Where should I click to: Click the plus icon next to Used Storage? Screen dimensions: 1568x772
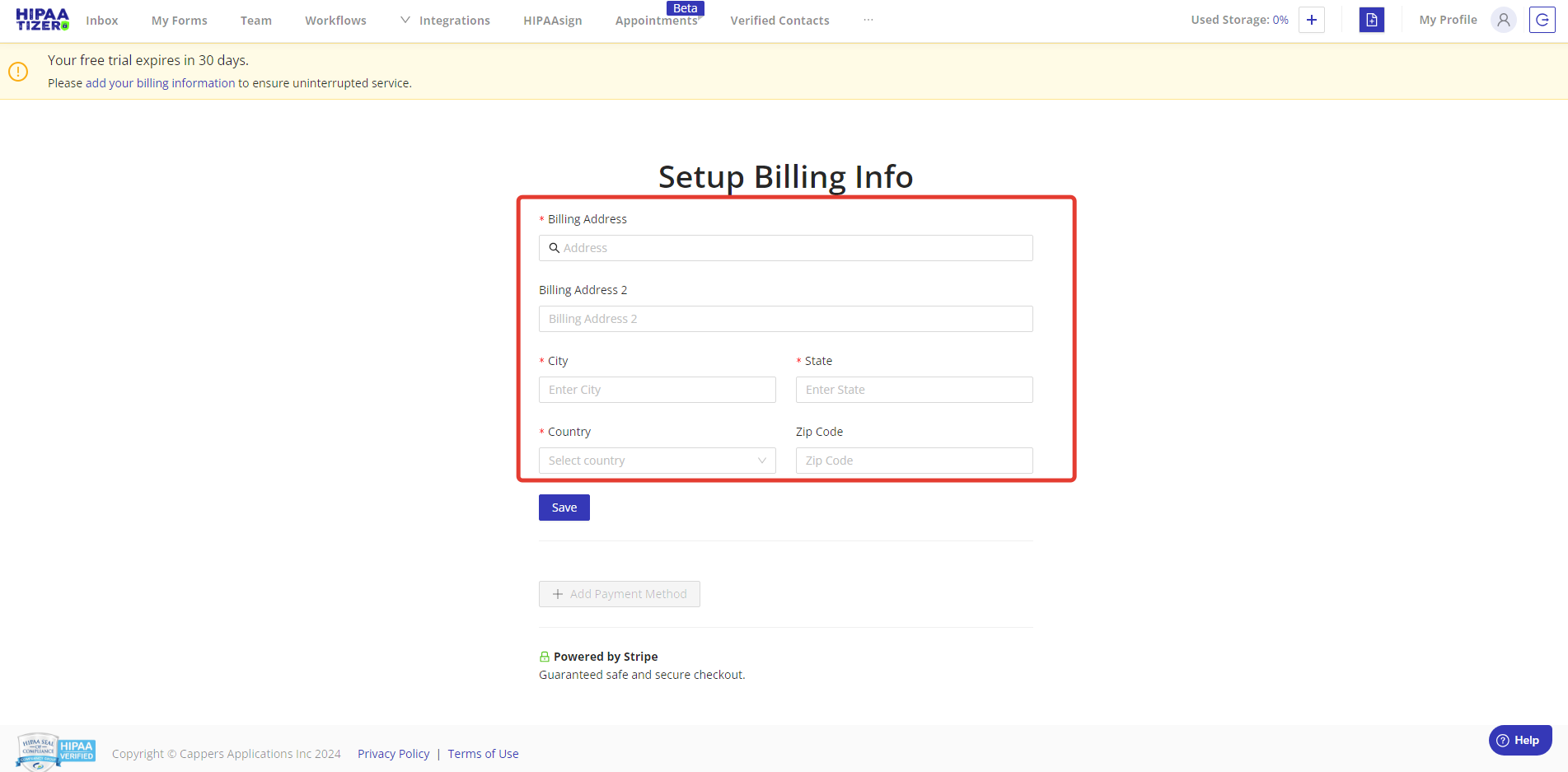tap(1311, 19)
